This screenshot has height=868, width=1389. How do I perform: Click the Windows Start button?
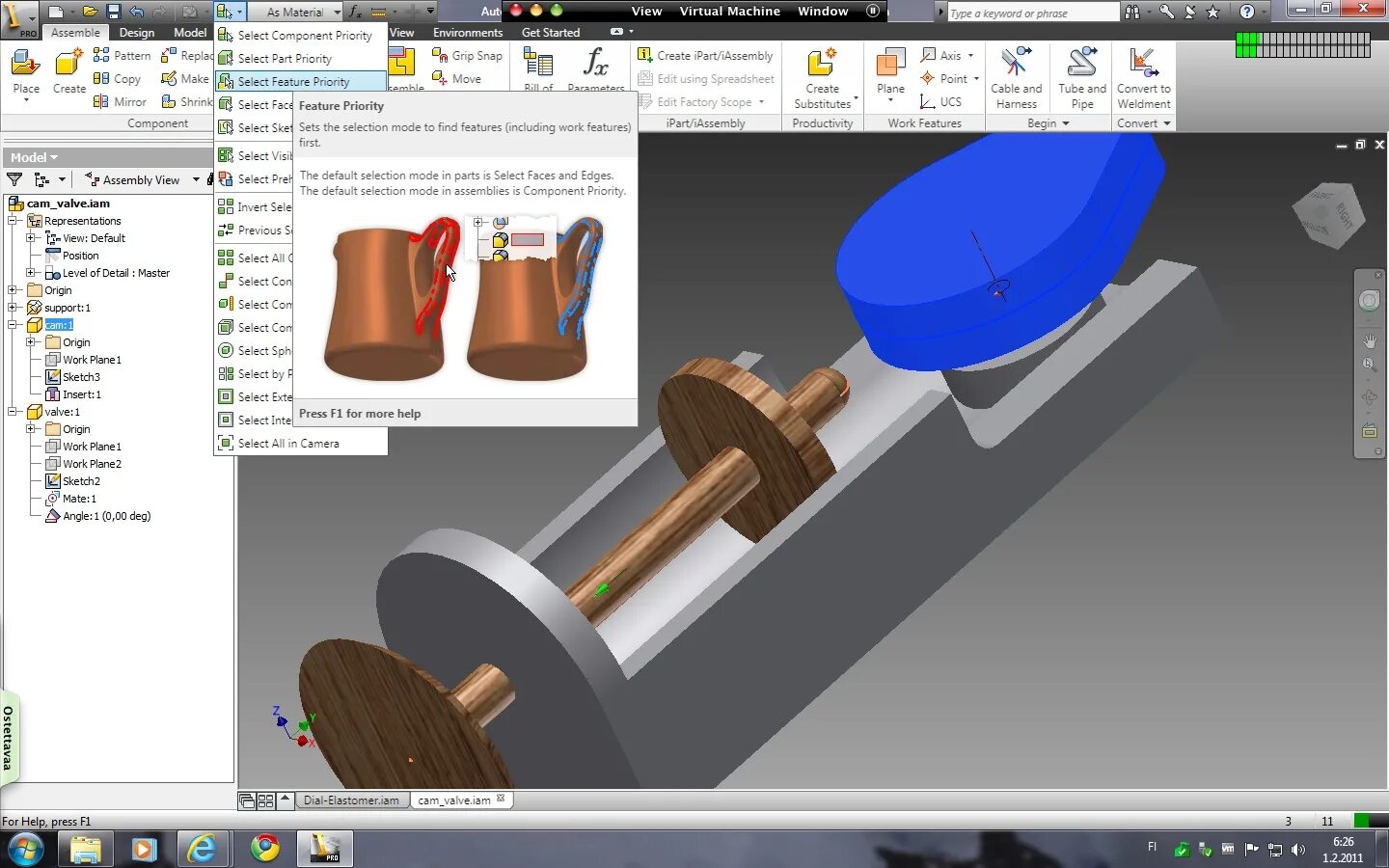[x=26, y=849]
